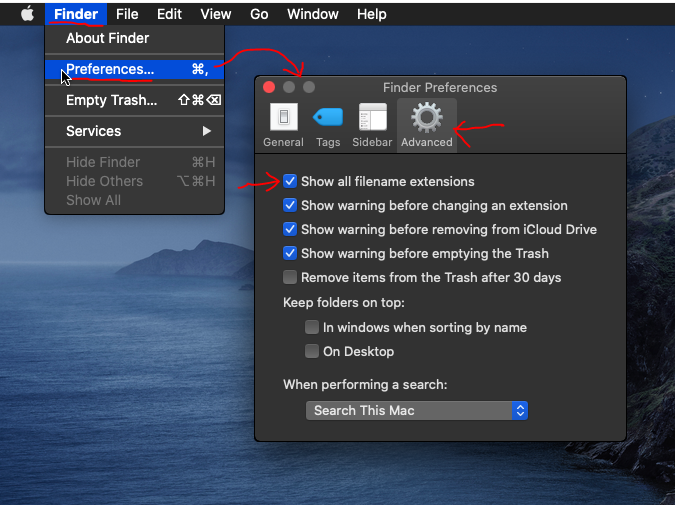Check keep folders on top in windows
675x505 pixels.
coord(312,328)
